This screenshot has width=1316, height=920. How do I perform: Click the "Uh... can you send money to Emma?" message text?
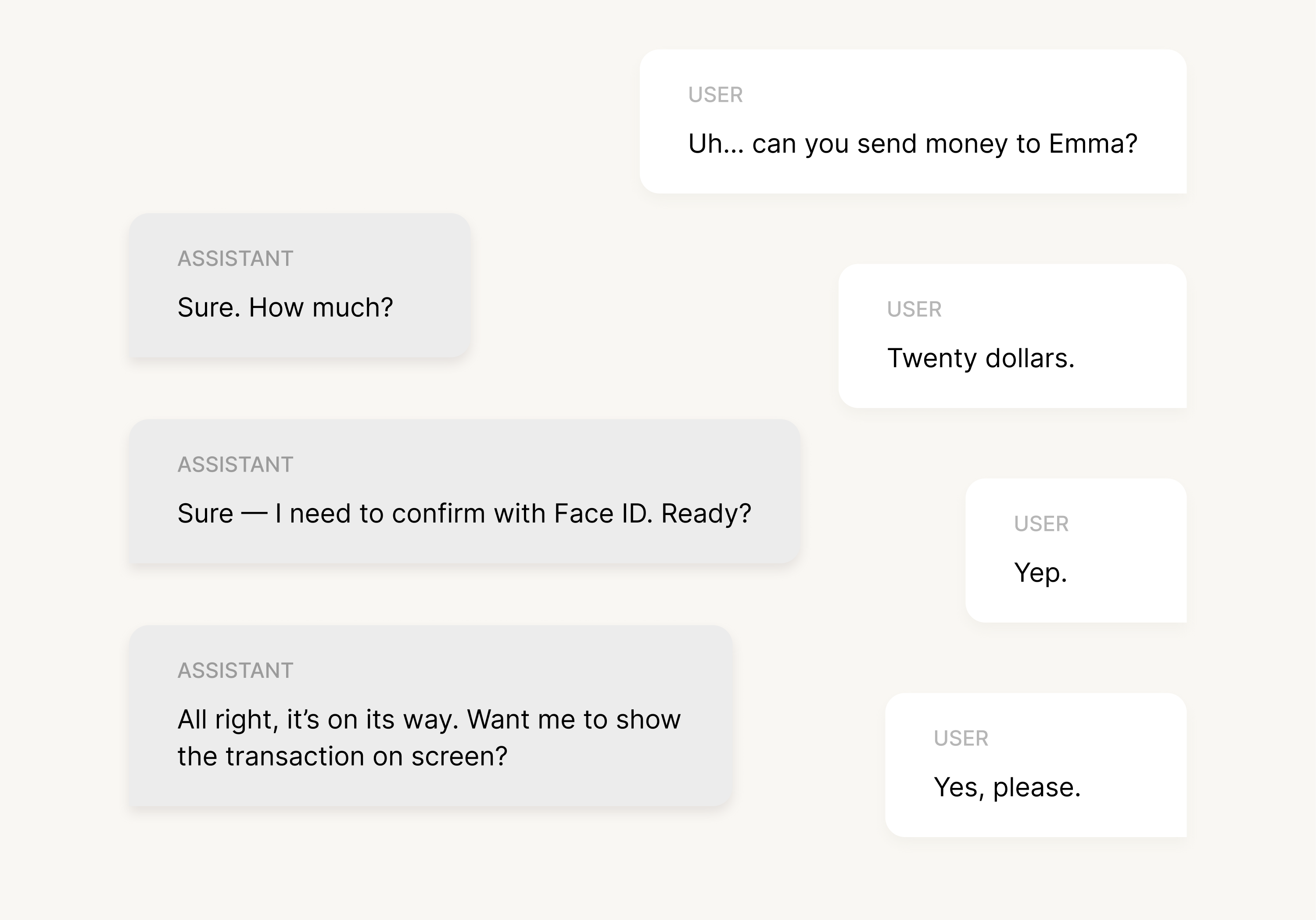912,143
